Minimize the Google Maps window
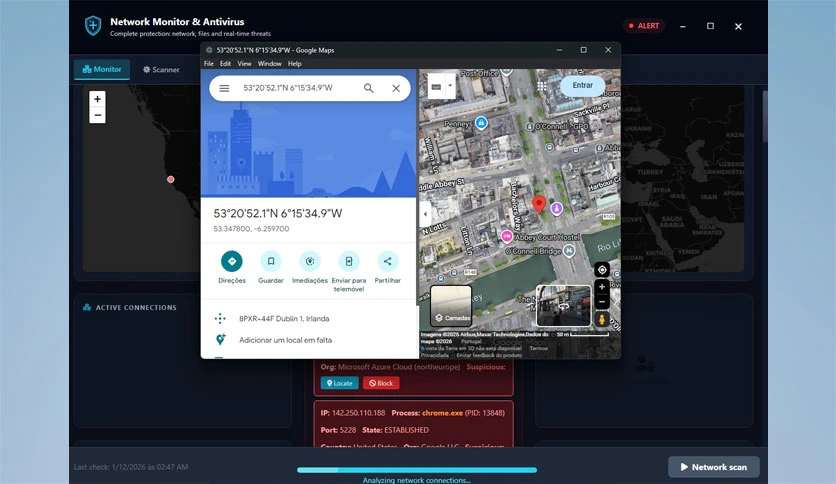Screen dimensions: 836x484 click(559, 50)
